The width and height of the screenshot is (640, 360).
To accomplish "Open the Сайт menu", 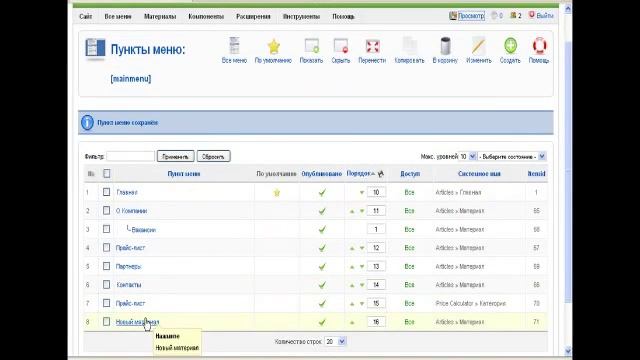I will tap(86, 16).
